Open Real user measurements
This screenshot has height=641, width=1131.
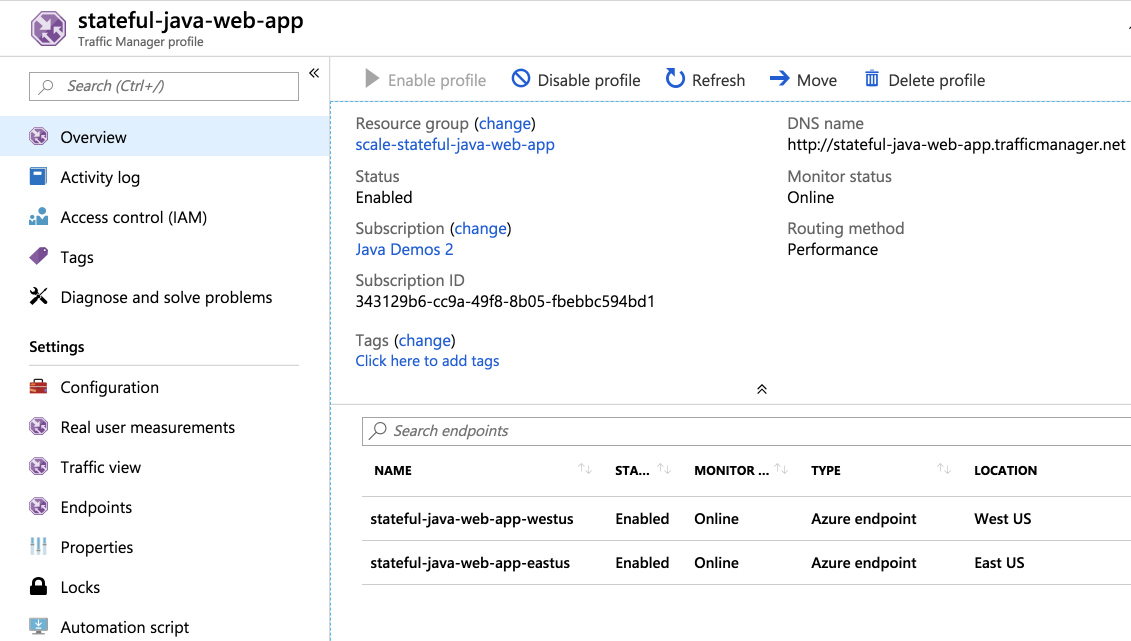pyautogui.click(x=148, y=428)
